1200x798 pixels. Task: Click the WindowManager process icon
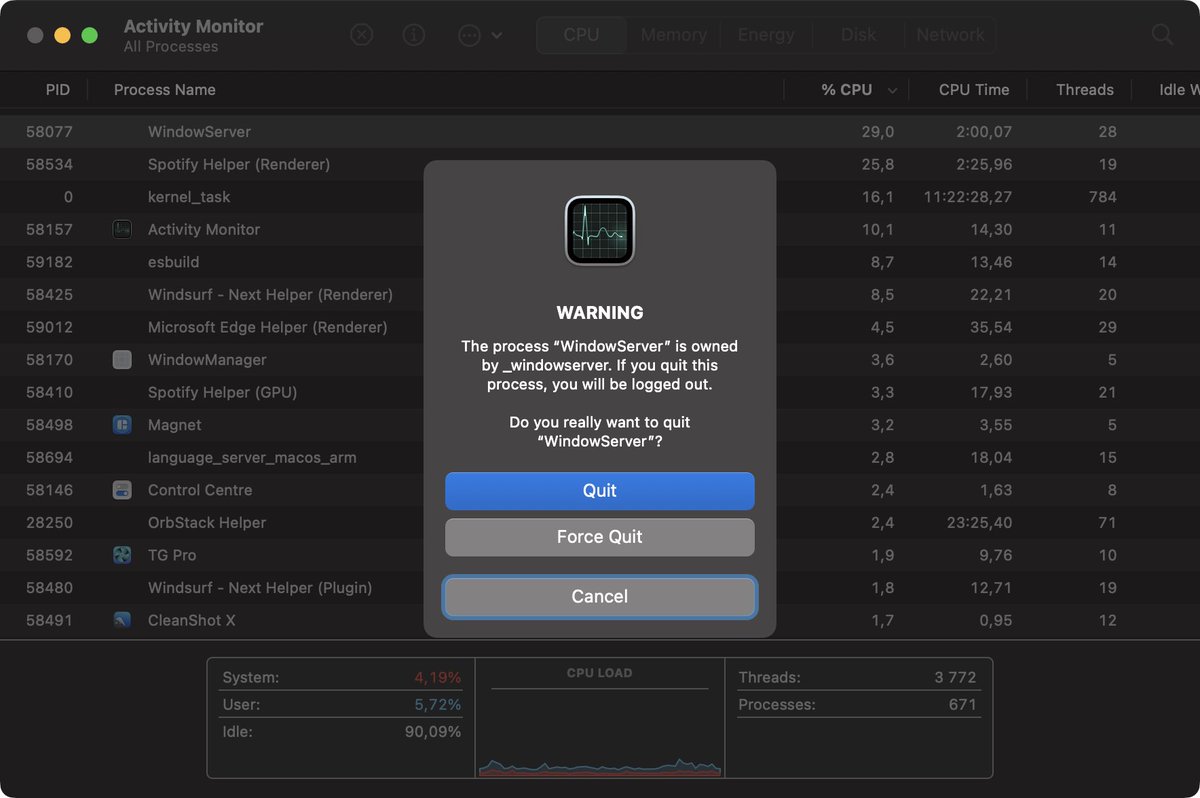122,360
